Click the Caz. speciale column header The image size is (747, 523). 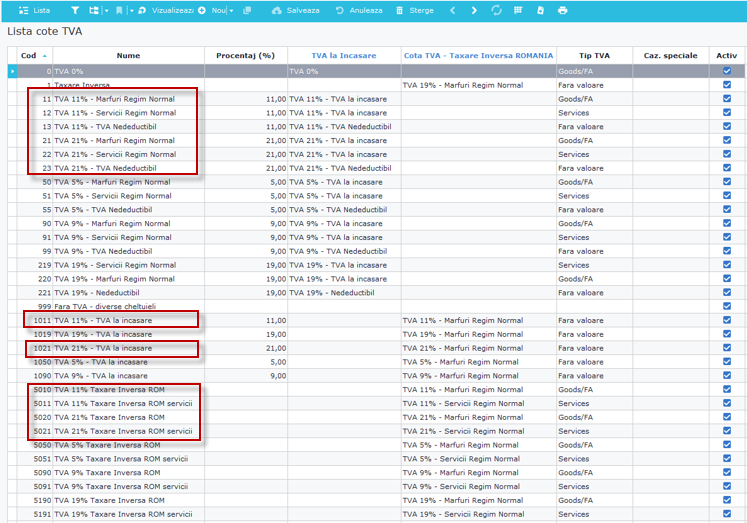tap(670, 56)
